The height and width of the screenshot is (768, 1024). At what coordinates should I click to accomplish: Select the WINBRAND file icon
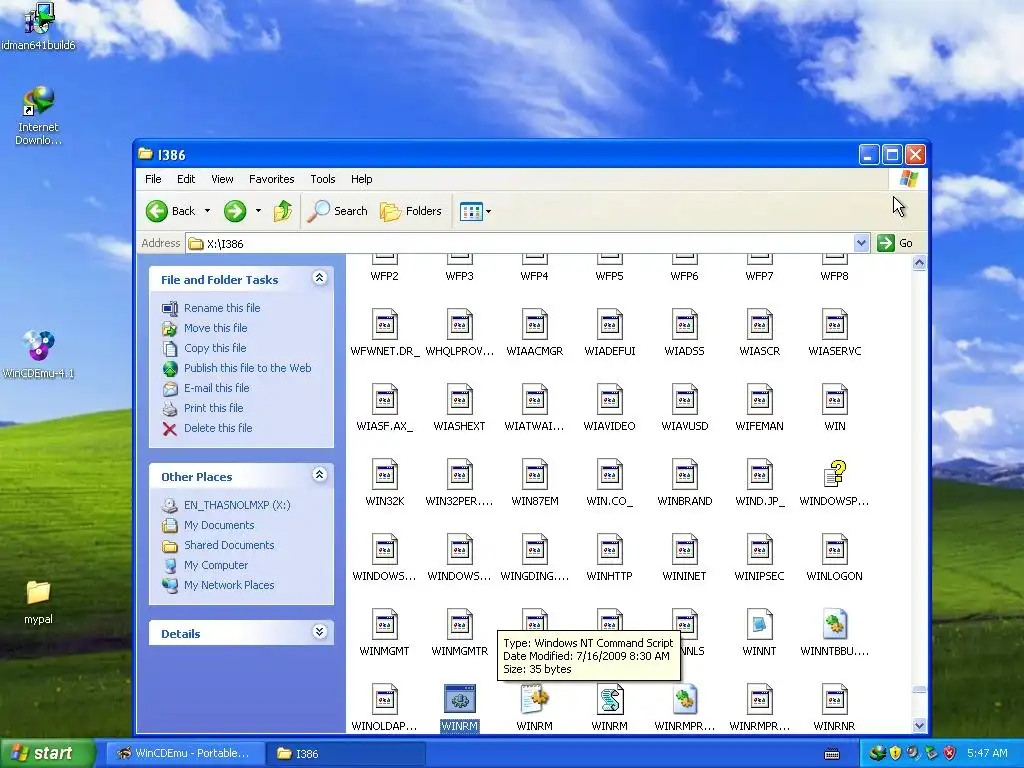pyautogui.click(x=684, y=475)
